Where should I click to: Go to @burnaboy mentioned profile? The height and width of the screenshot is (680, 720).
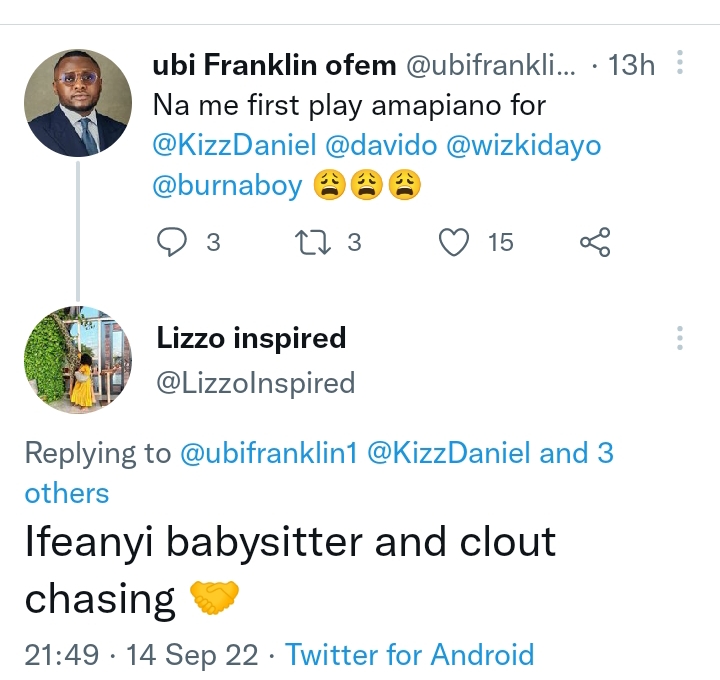pos(227,185)
